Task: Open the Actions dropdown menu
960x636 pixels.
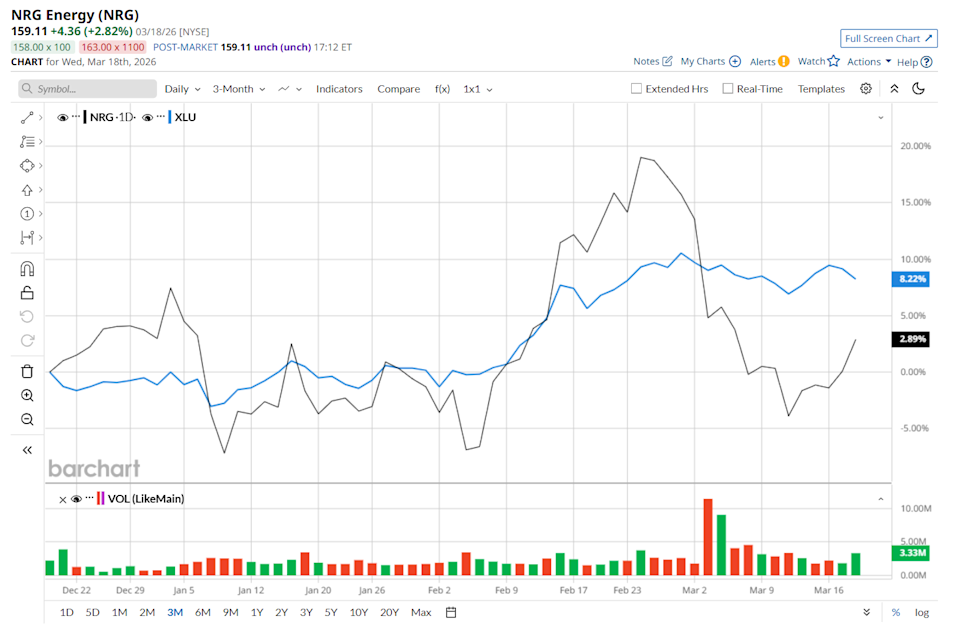Action: tap(864, 61)
